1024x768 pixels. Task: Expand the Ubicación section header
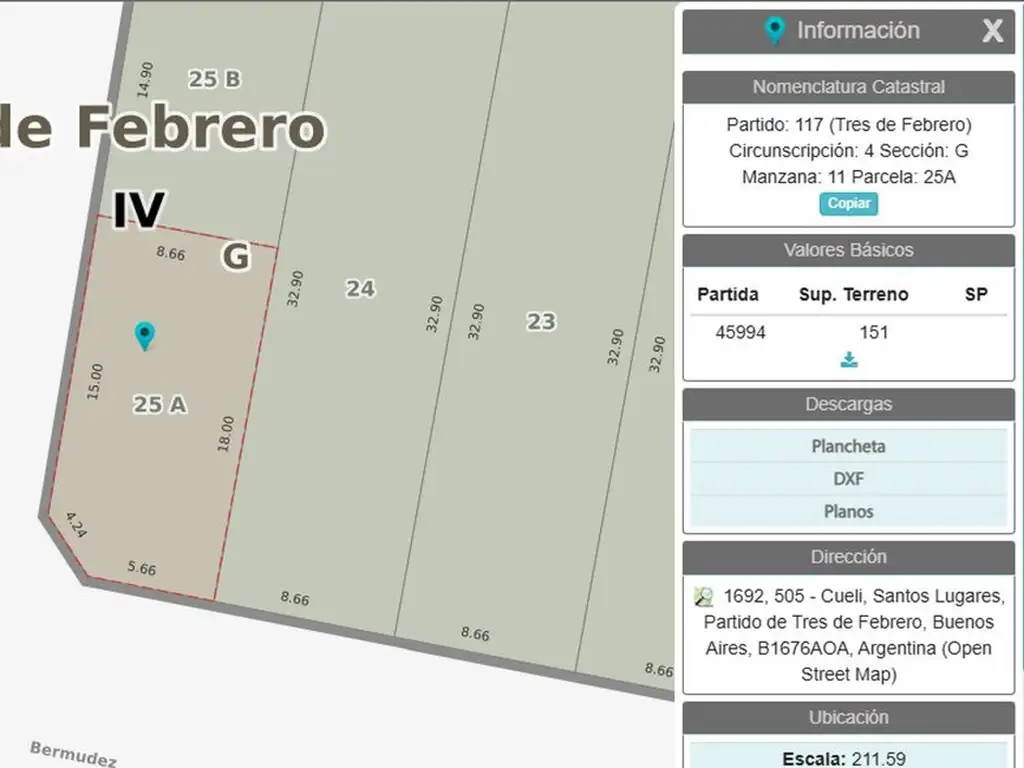[x=848, y=717]
